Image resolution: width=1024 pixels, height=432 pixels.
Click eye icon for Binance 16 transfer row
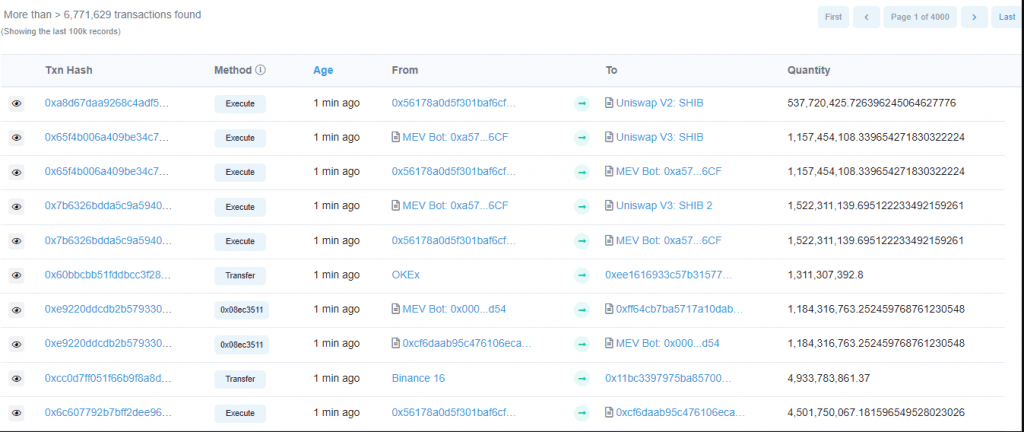[16, 379]
